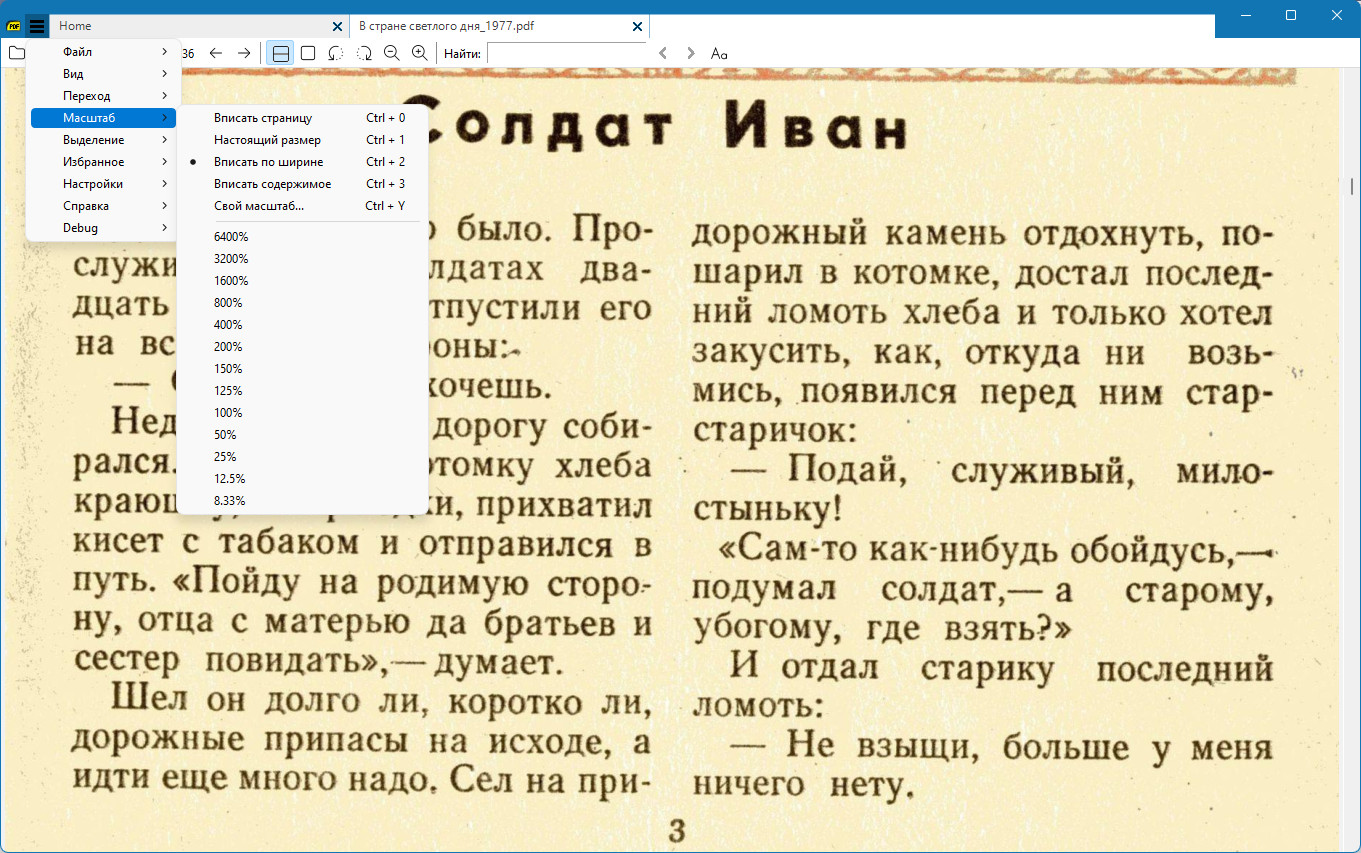Open "Свой масштаб..." custom zoom dialog
Viewport: 1361px width, 853px height.
258,206
